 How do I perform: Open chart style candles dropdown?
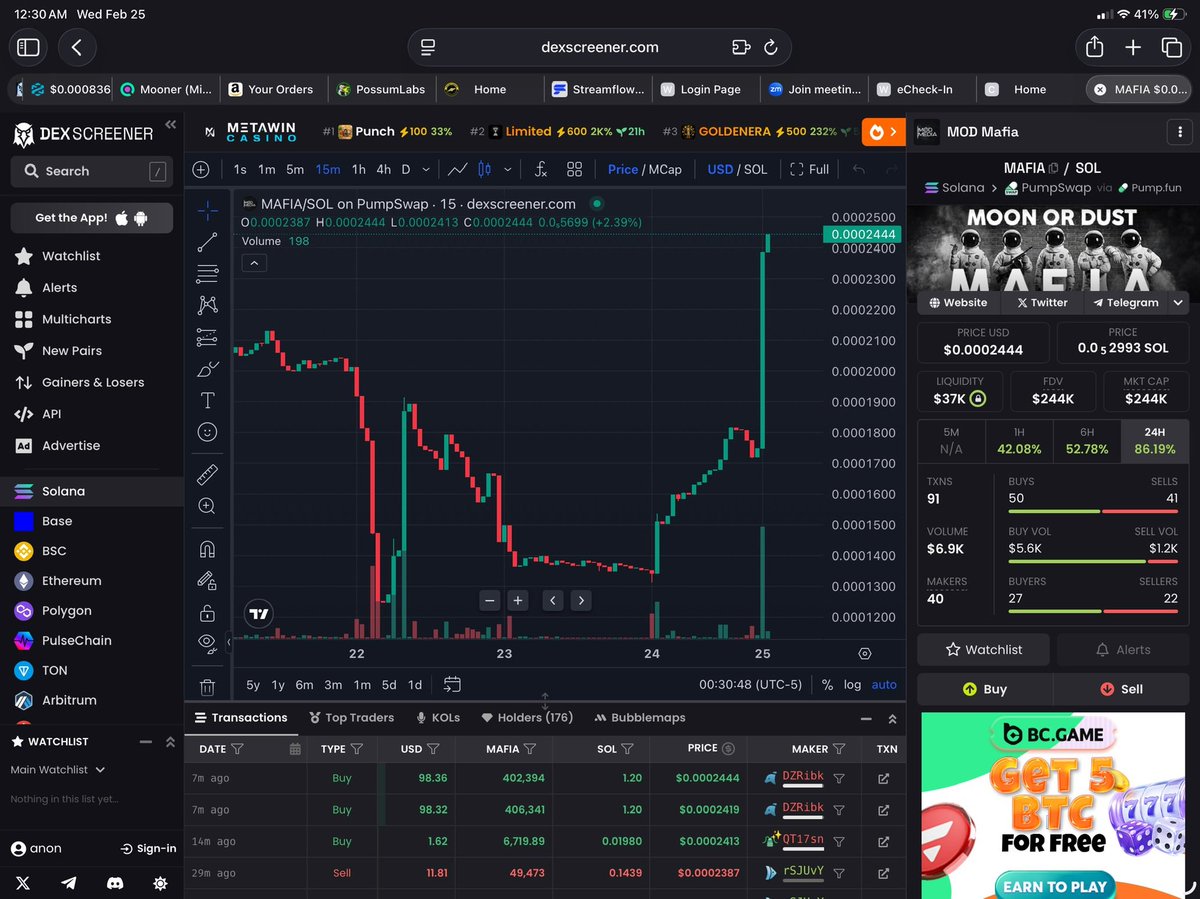[507, 169]
